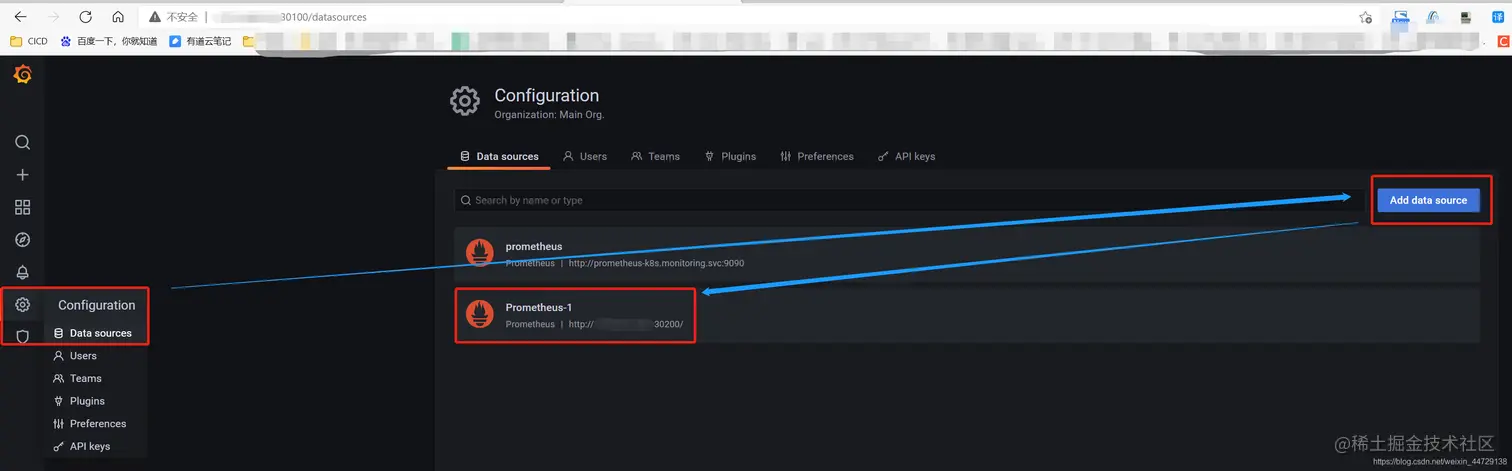1512x471 pixels.
Task: Select Users in the Configuration flyout menu
Action: pos(75,356)
